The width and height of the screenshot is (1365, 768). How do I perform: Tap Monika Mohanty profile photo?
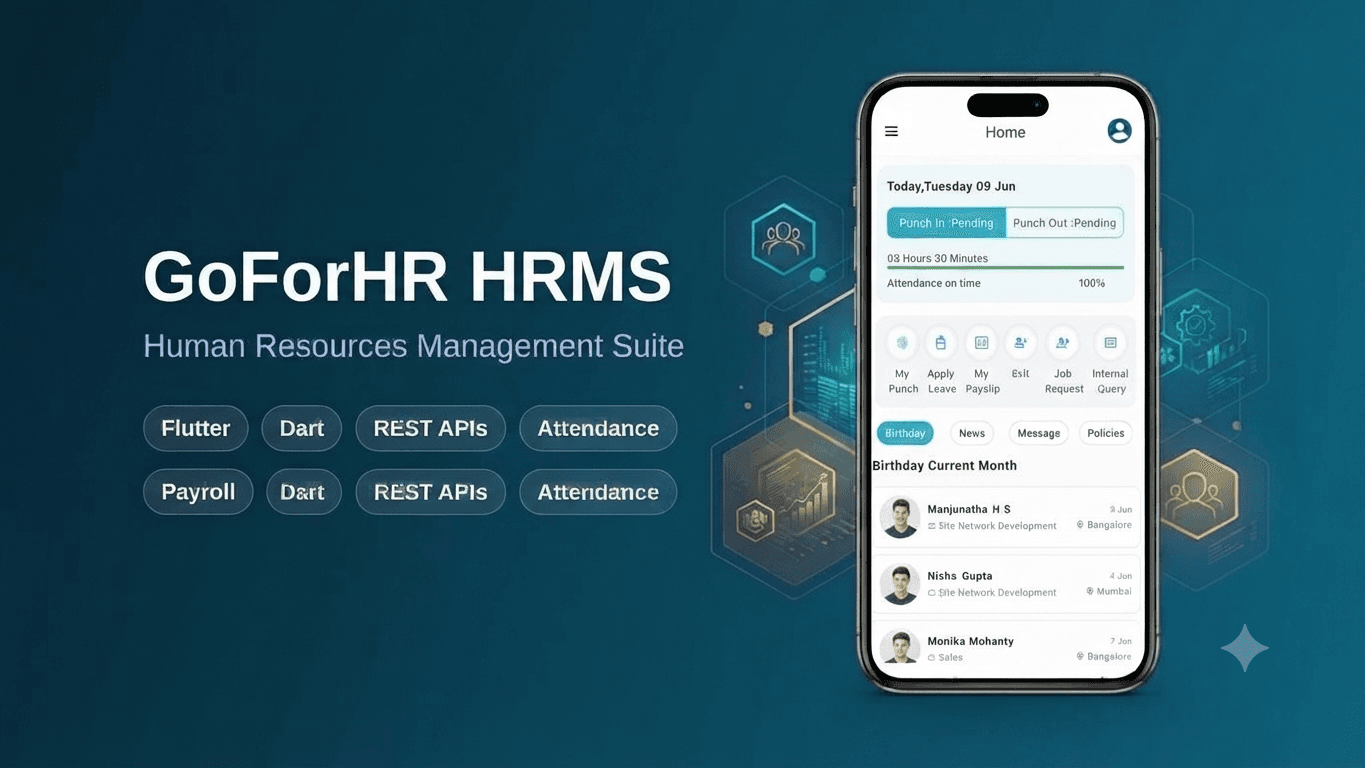pyautogui.click(x=900, y=646)
